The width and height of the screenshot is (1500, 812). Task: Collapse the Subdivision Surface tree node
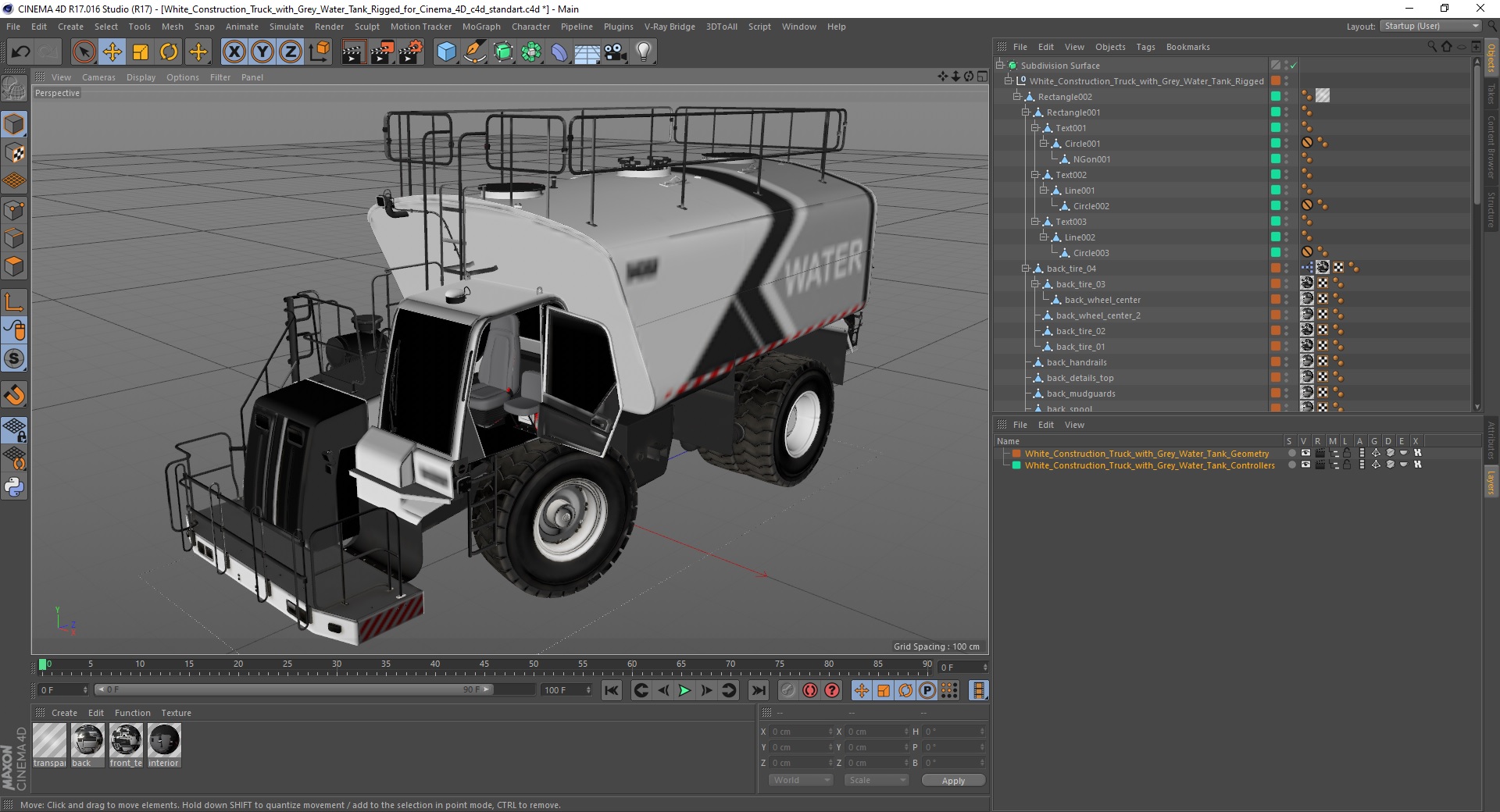pos(999,66)
